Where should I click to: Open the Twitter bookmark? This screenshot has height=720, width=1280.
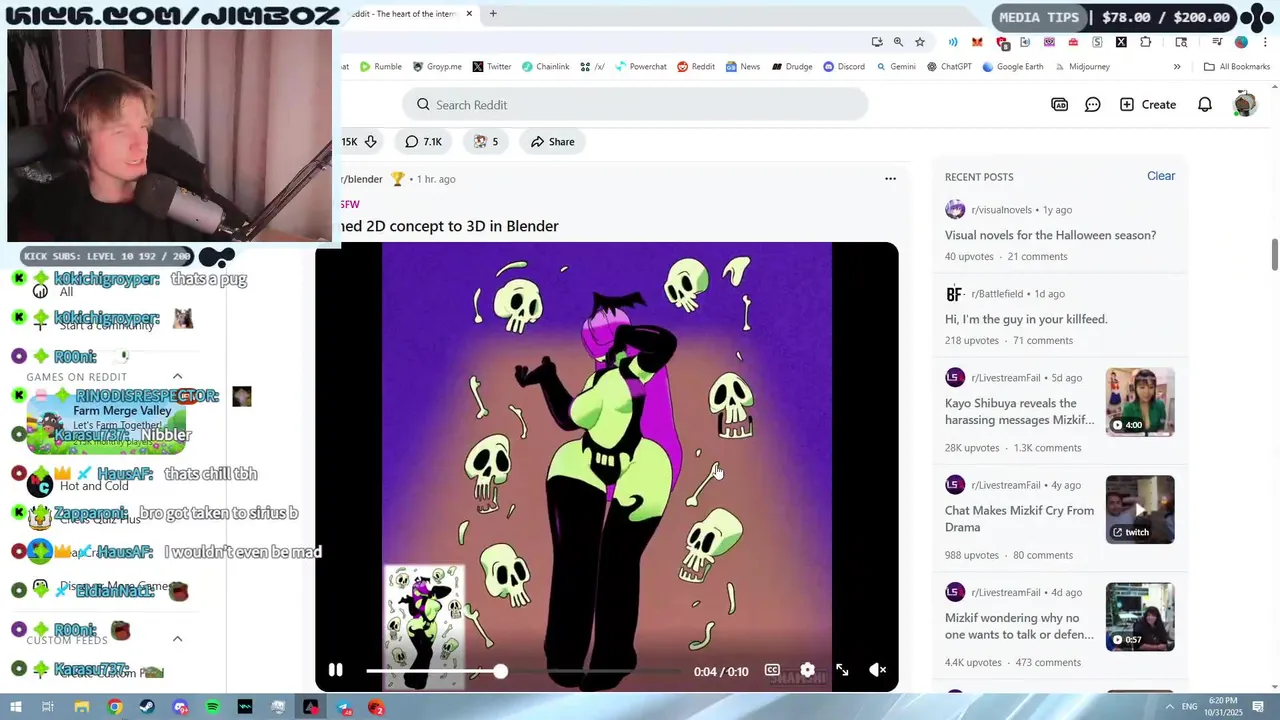[492, 67]
